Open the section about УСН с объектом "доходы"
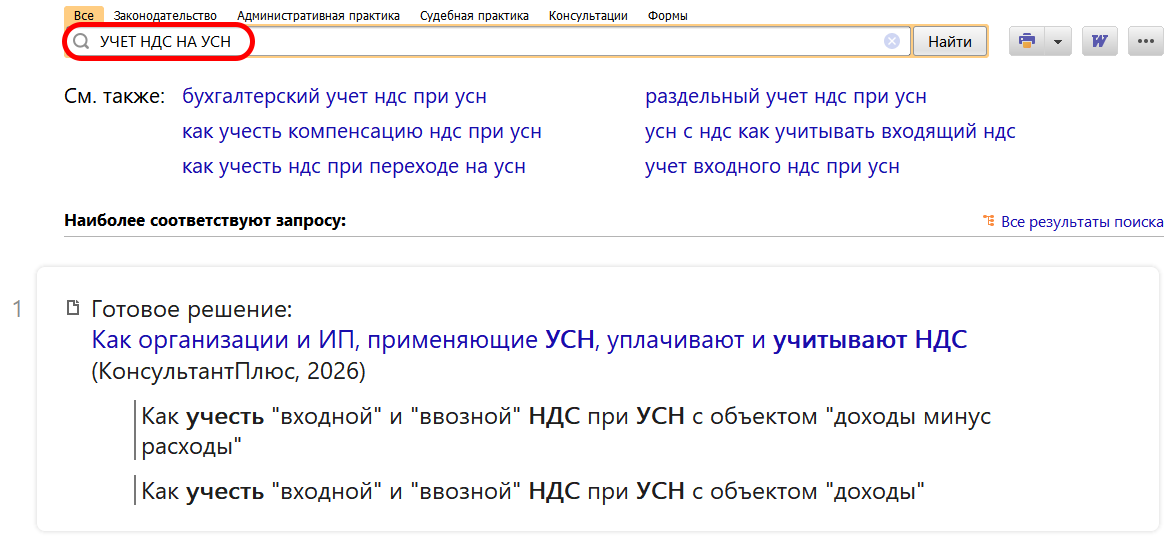1173x541 pixels. 533,491
